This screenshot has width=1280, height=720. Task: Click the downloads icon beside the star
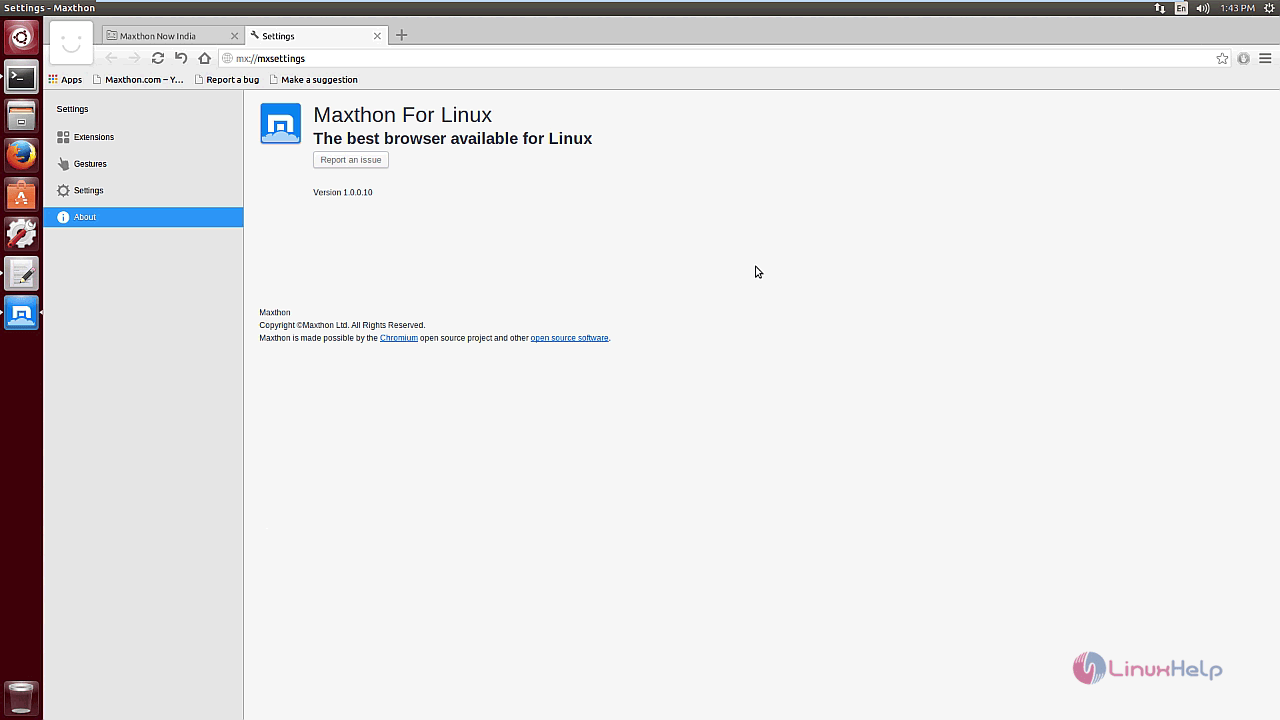[1244, 58]
